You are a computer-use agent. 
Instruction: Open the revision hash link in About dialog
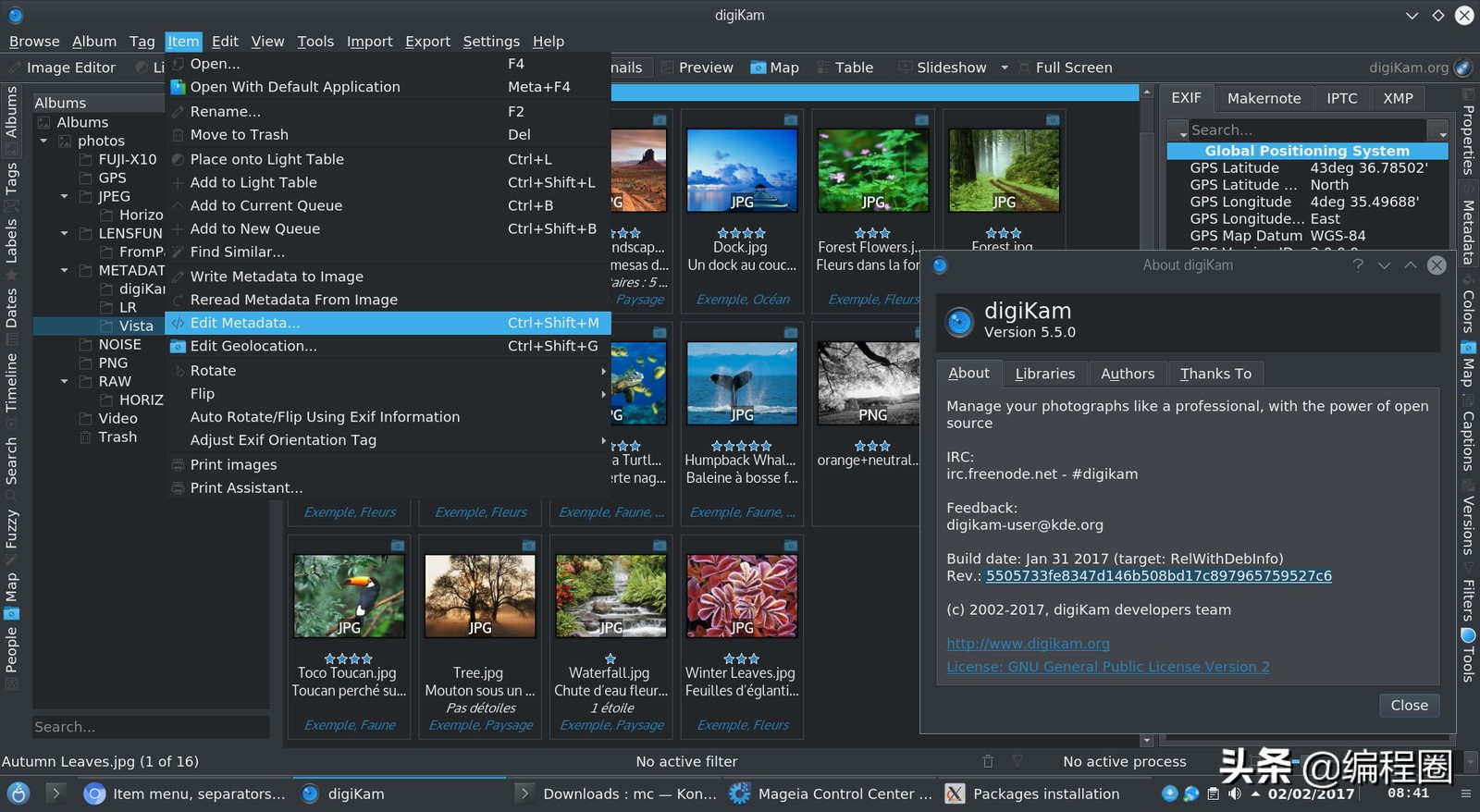(x=1158, y=576)
